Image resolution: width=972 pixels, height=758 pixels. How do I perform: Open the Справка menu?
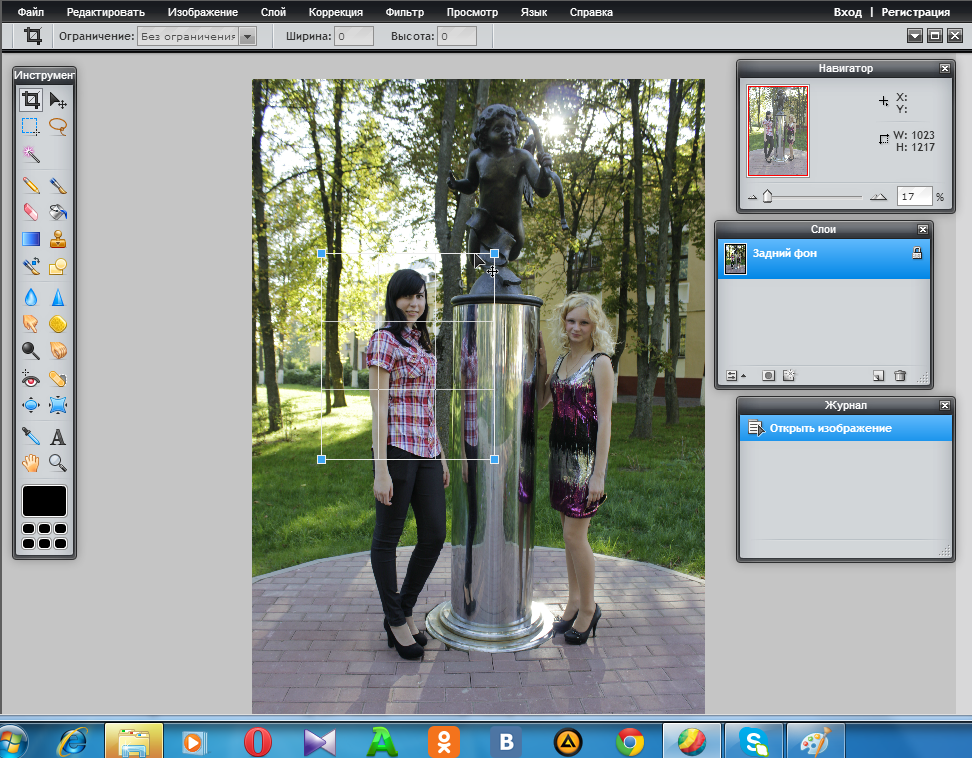coord(591,12)
